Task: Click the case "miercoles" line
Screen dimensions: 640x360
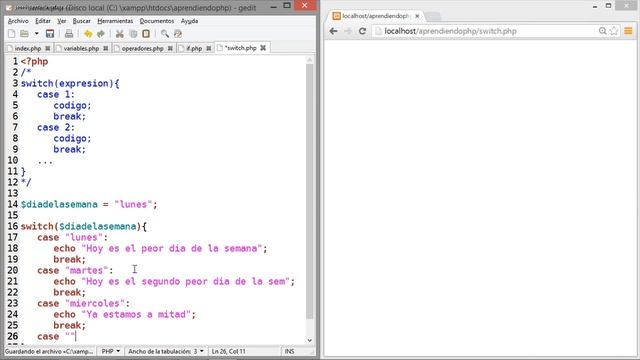Action: tap(83, 303)
